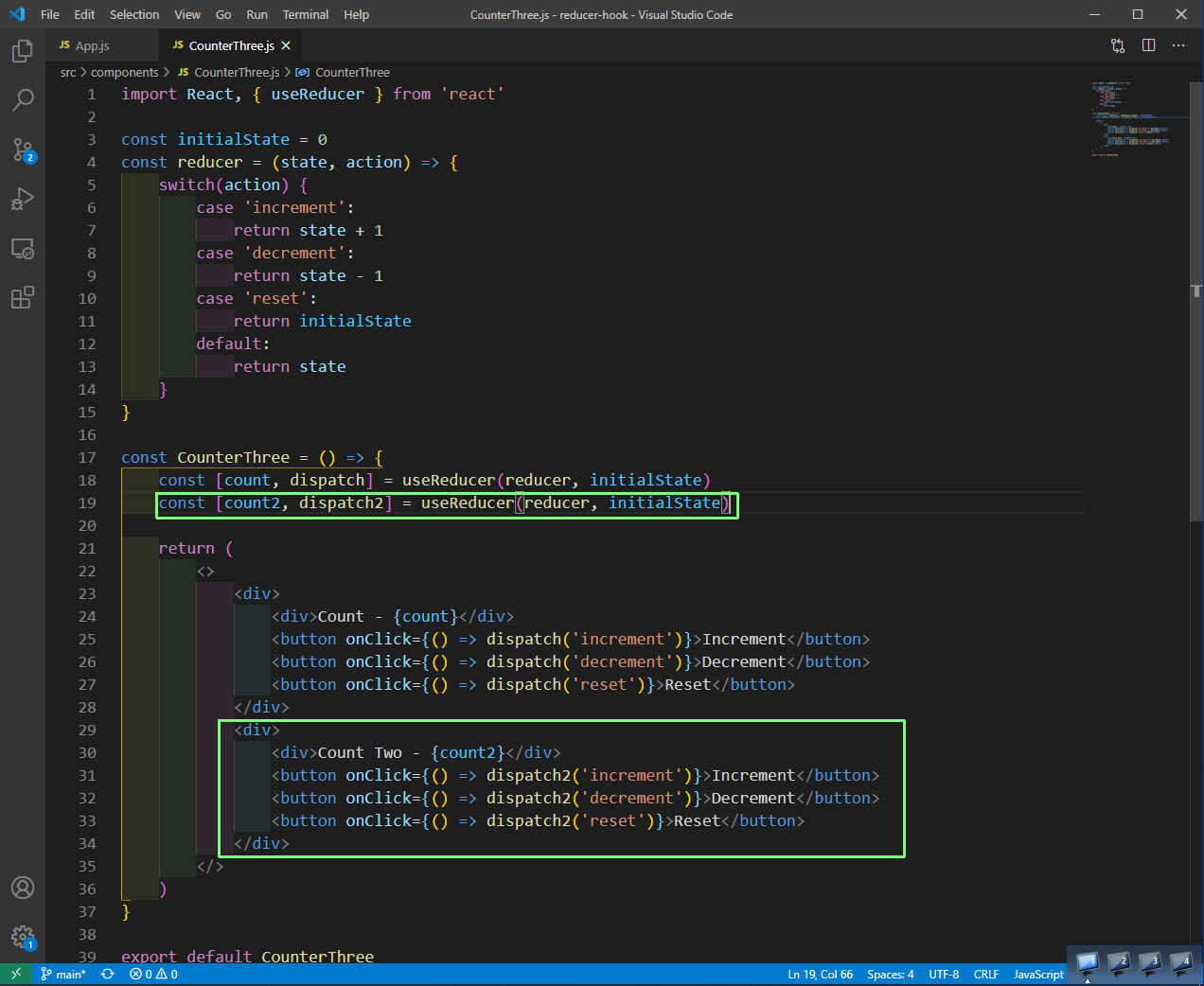Click 'return (' on line 21

click(x=196, y=548)
